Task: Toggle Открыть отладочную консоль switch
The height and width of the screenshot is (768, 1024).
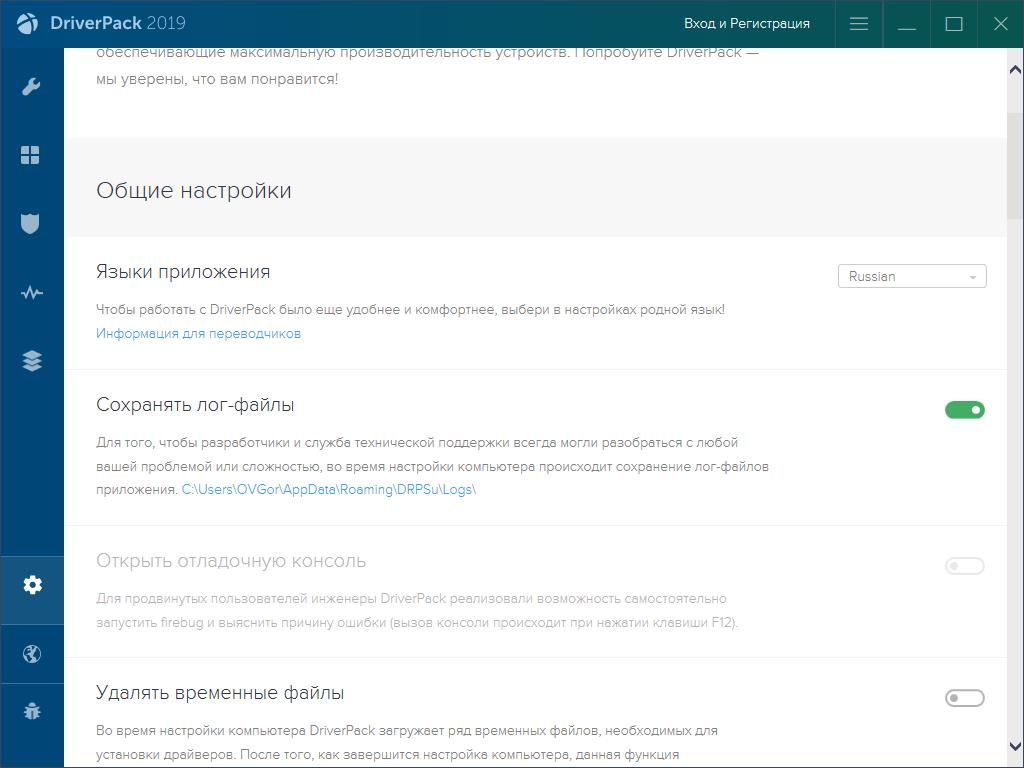Action: click(x=965, y=566)
